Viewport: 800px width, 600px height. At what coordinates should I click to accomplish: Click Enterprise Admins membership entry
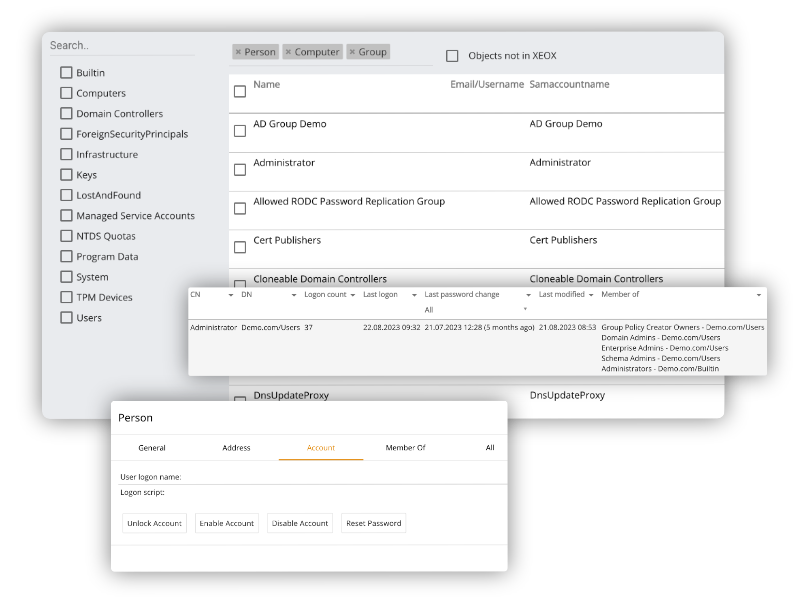click(665, 348)
